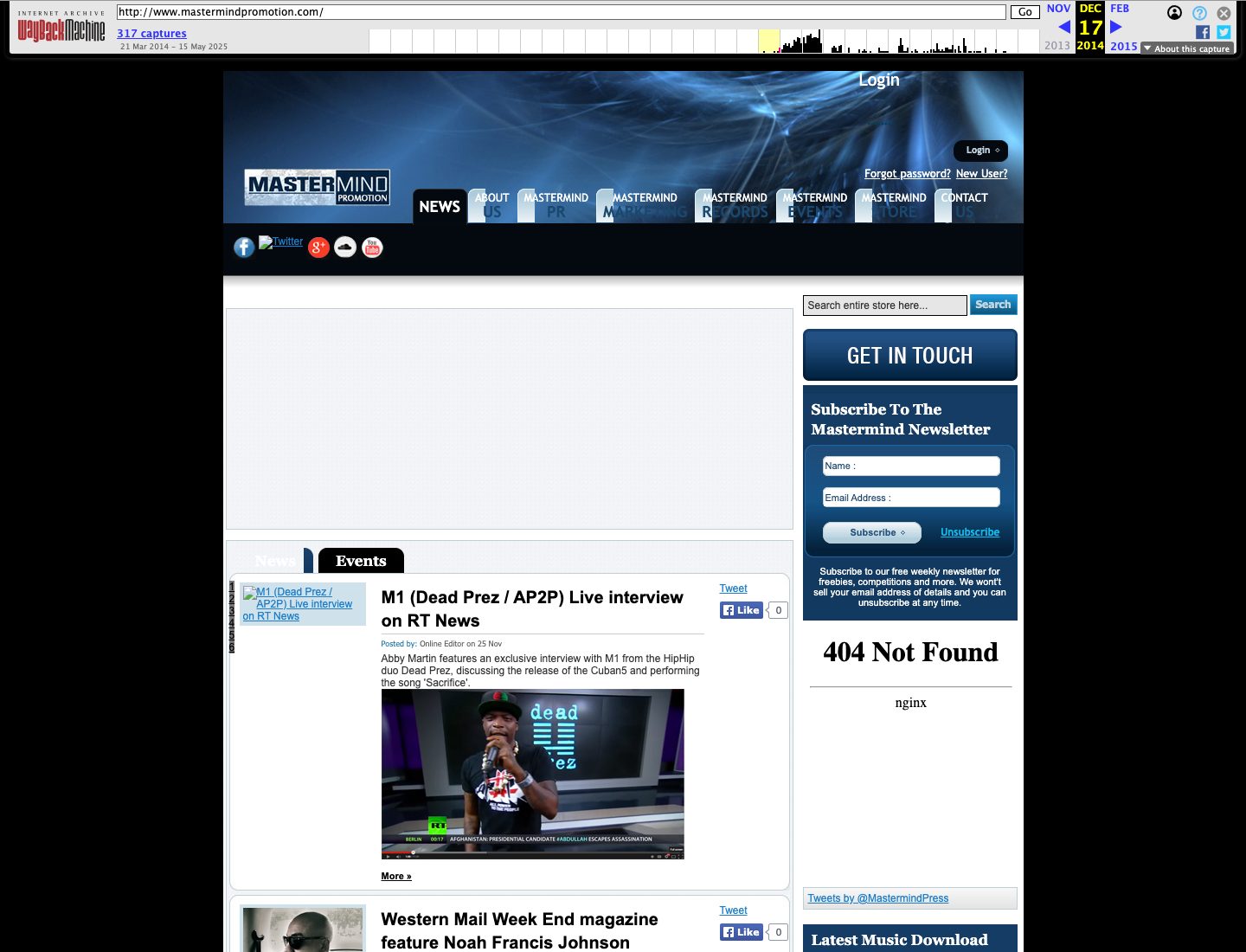
Task: Open the Google Plus social icon
Action: tap(318, 248)
